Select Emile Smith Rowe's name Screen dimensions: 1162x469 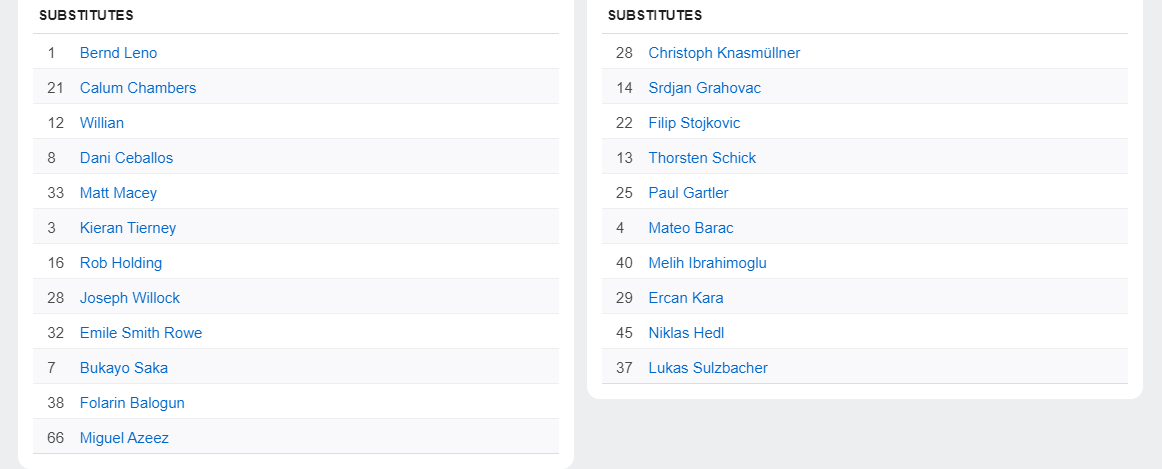141,333
